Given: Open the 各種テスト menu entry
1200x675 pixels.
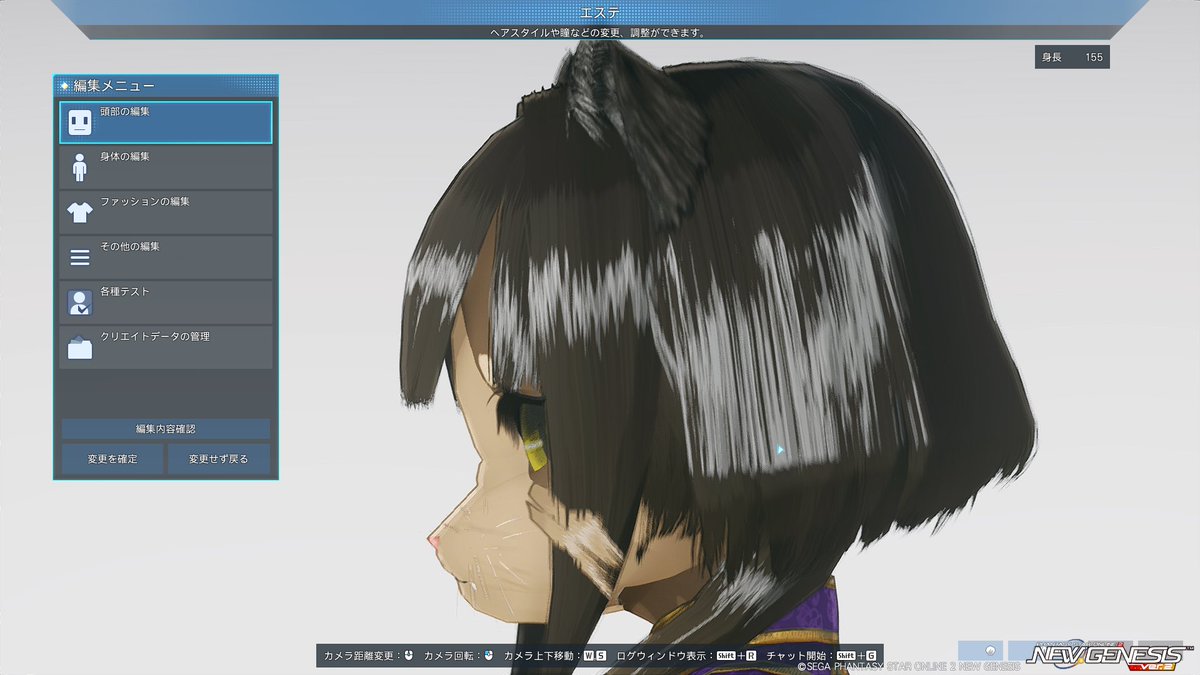Looking at the screenshot, I should (166, 302).
